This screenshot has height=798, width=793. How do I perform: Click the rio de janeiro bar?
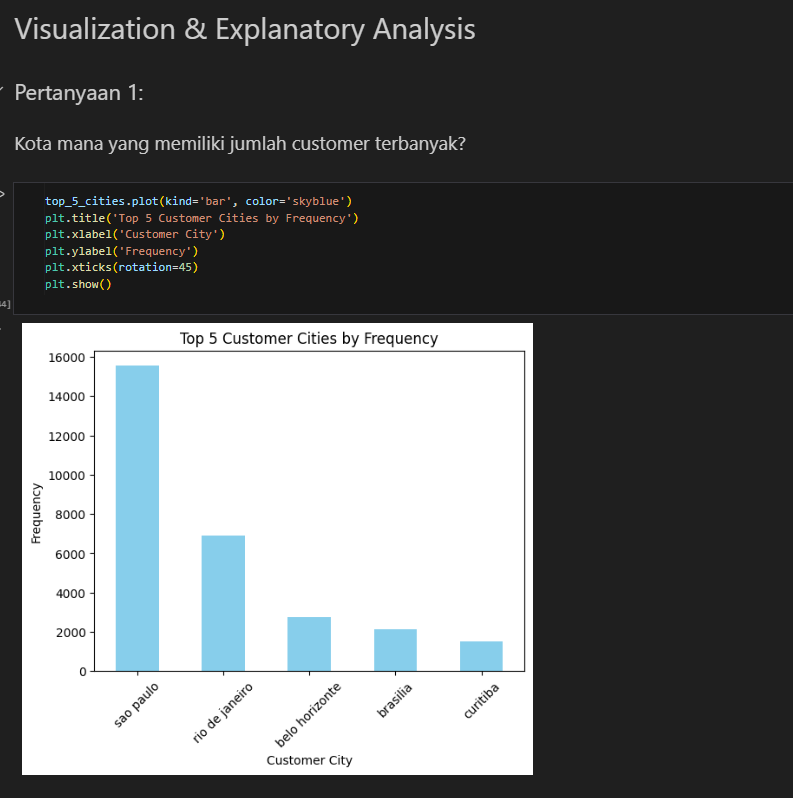pos(223,603)
